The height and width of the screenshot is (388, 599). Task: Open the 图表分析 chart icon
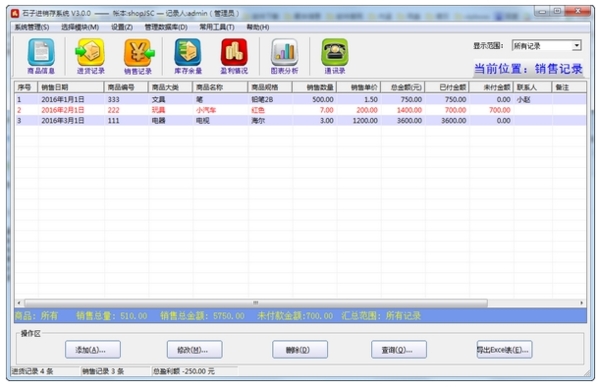point(284,56)
